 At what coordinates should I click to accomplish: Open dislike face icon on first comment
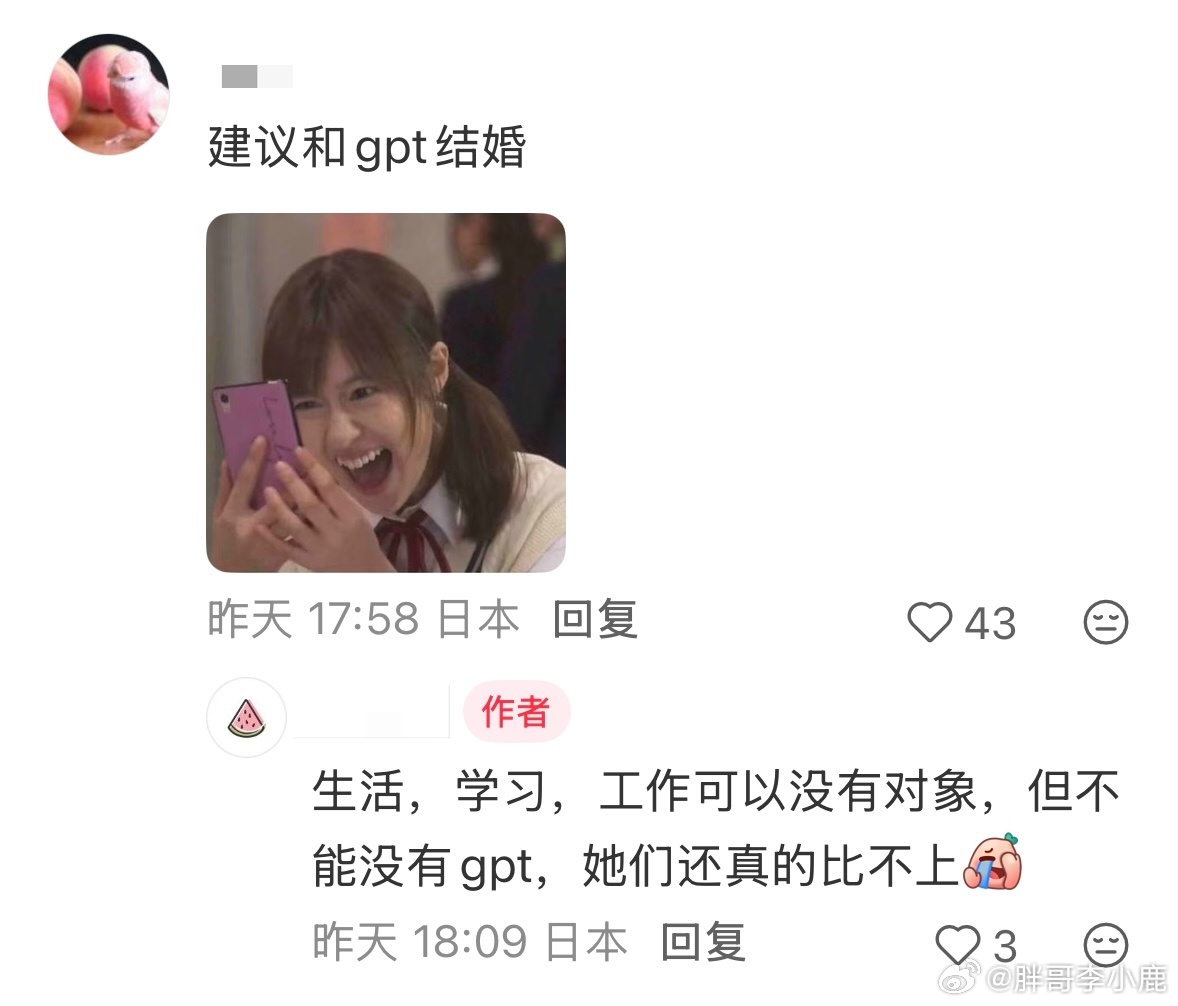1105,622
